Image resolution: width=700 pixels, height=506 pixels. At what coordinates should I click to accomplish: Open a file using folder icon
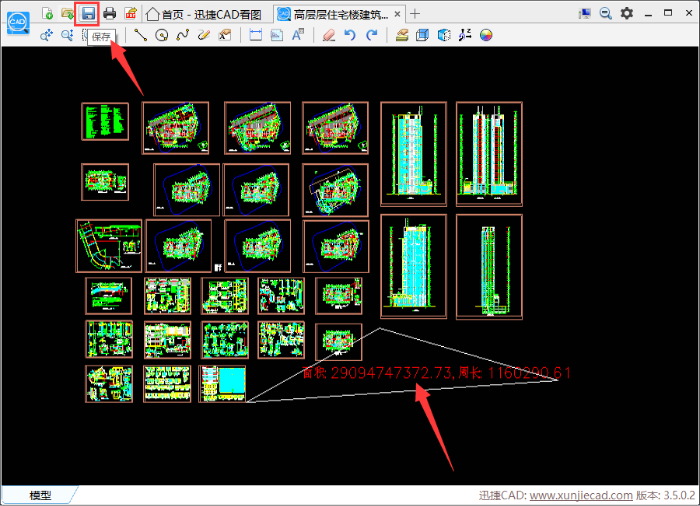tap(67, 13)
